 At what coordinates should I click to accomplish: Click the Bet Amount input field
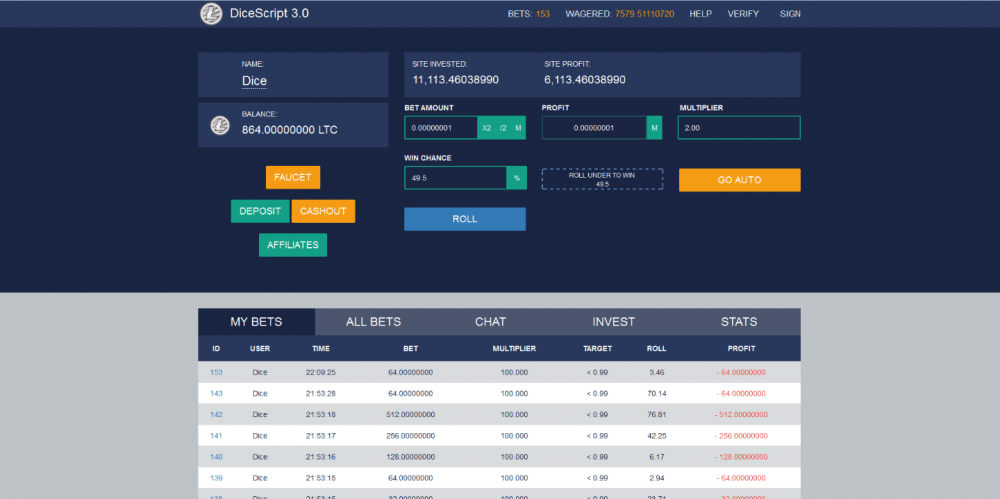tap(441, 128)
